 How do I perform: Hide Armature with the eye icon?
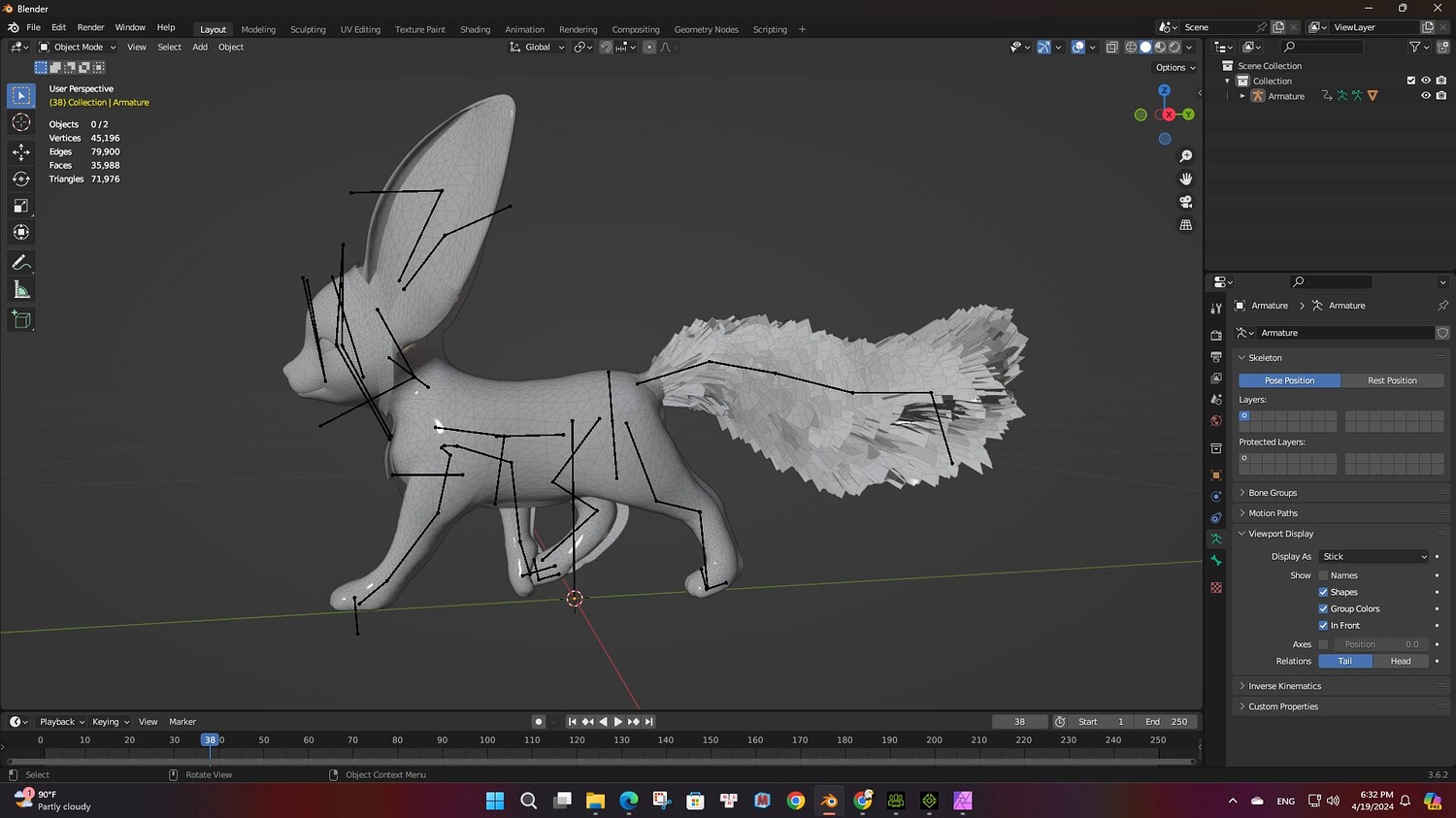coord(1426,96)
